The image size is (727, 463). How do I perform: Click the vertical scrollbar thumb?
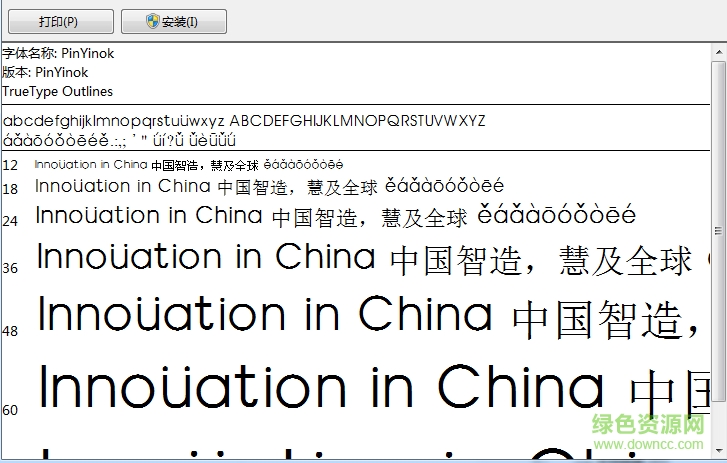coord(719,230)
